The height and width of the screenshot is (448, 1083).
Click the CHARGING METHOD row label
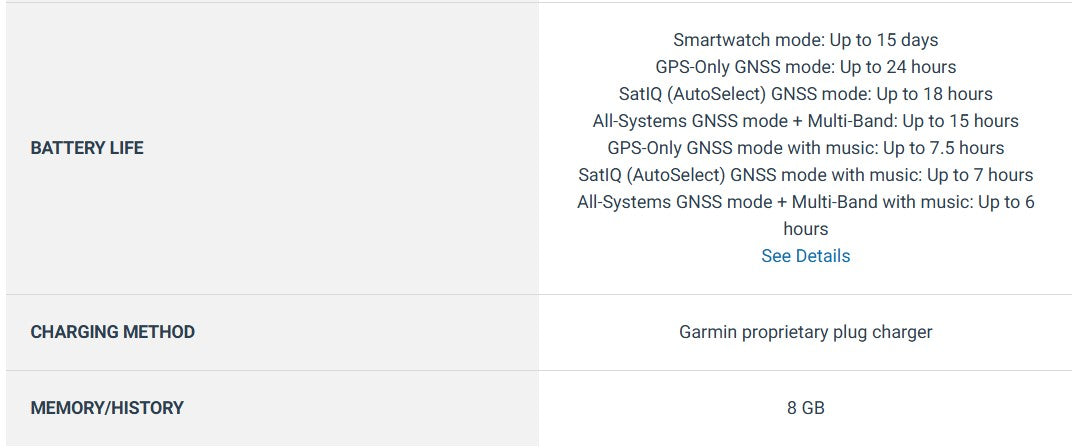[113, 332]
